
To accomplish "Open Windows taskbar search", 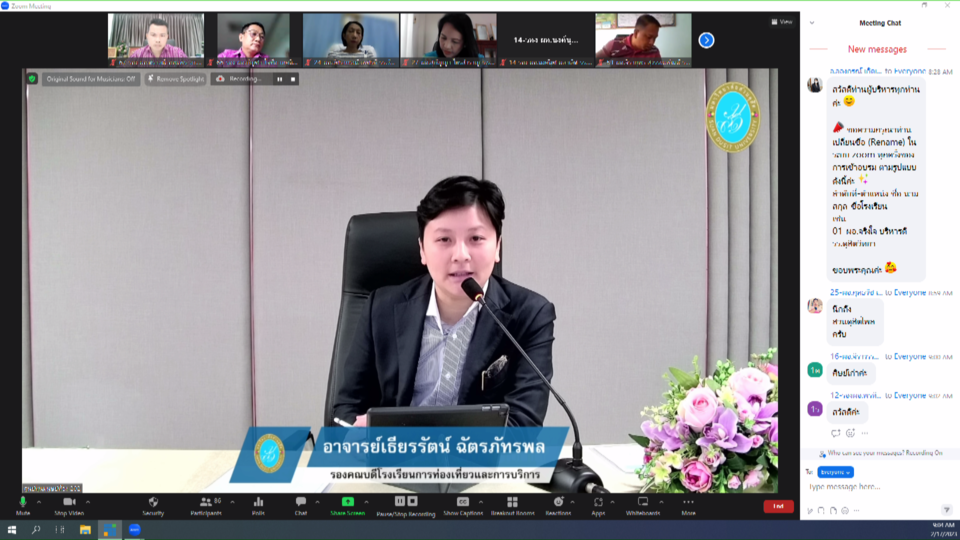I will click(36, 530).
